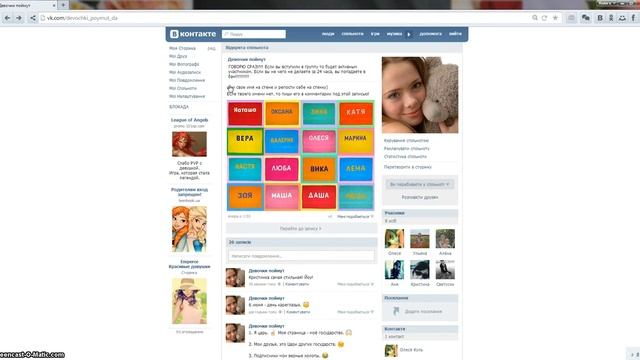
Task: Click the cartoon sisters ad image
Action: point(189,229)
